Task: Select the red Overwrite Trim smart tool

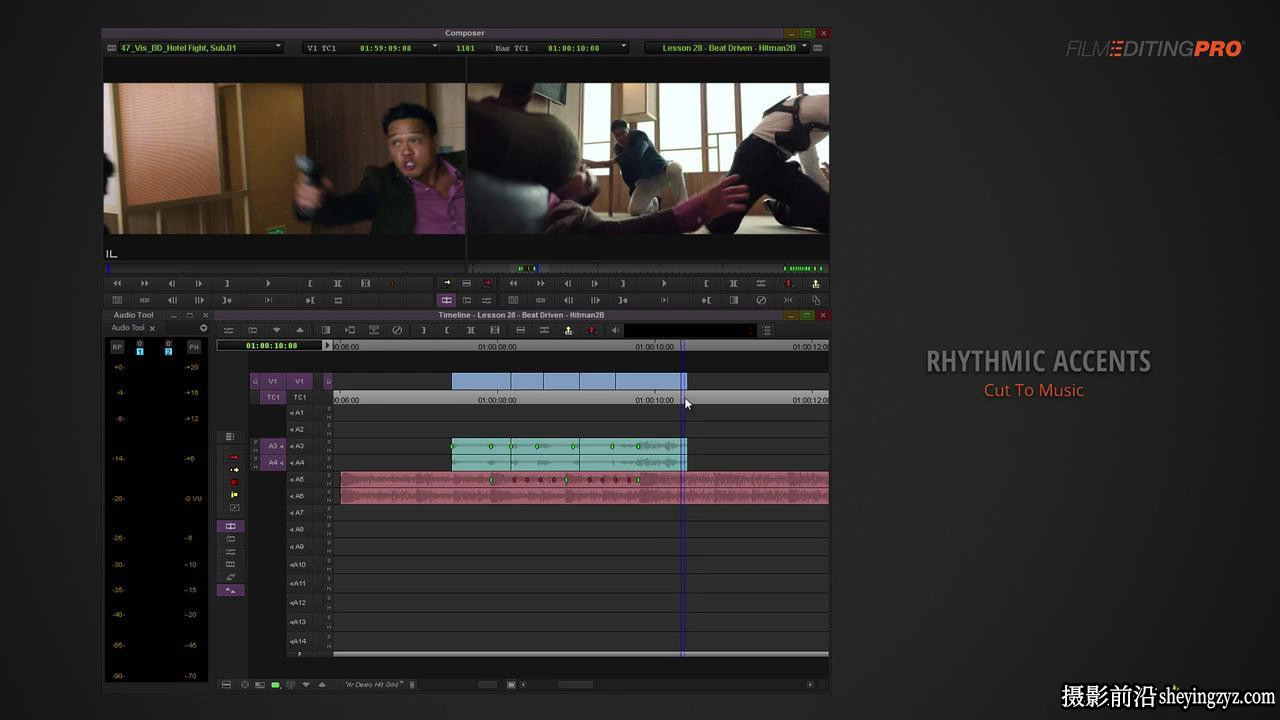Action: [x=234, y=482]
